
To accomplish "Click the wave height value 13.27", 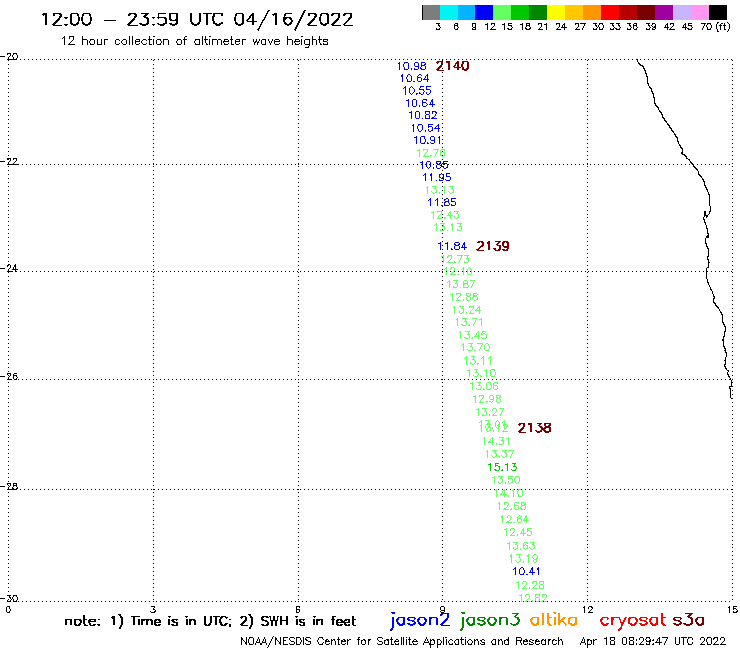I will [x=490, y=412].
